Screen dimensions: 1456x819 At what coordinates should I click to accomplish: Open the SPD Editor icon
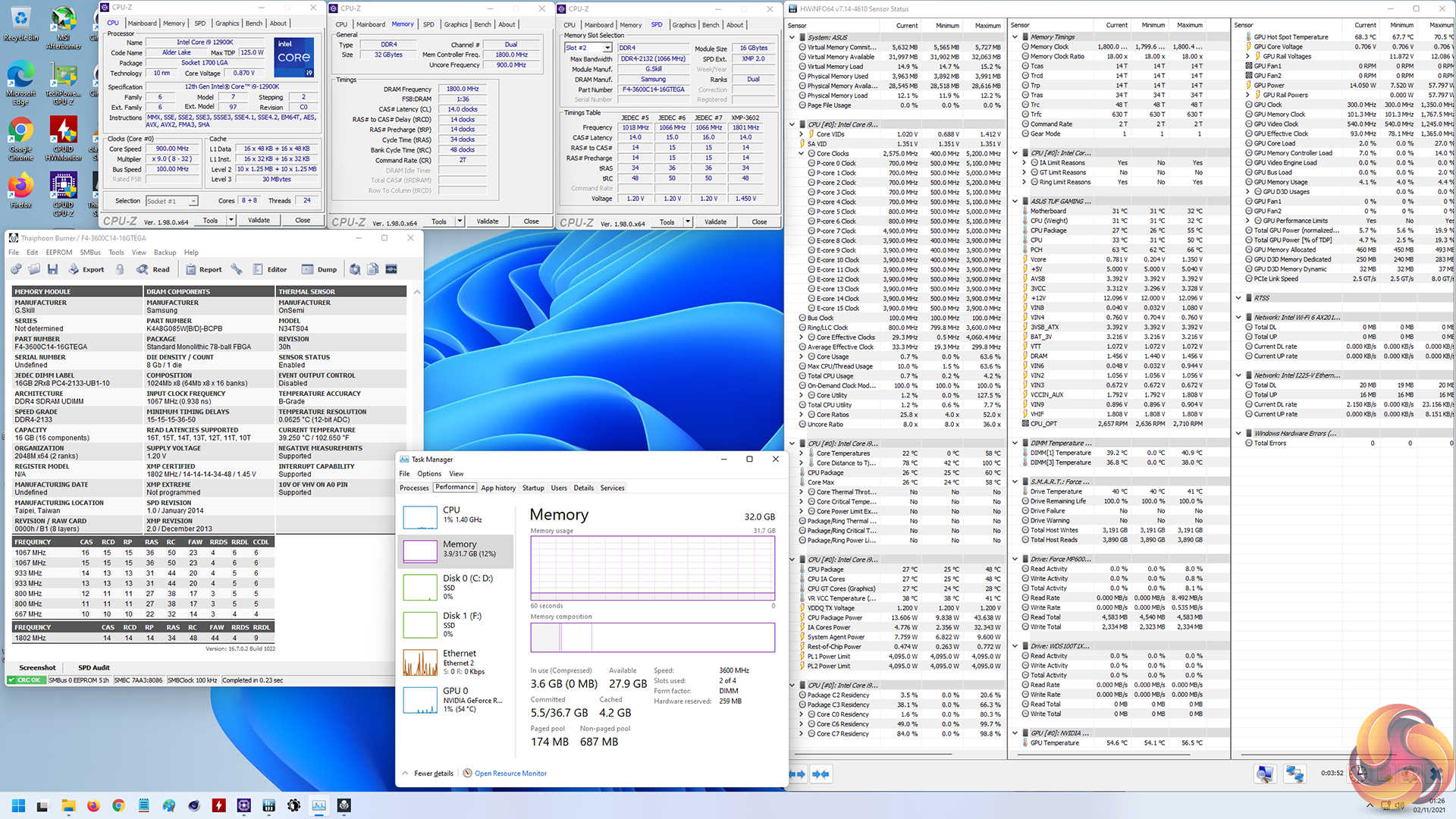tap(258, 269)
